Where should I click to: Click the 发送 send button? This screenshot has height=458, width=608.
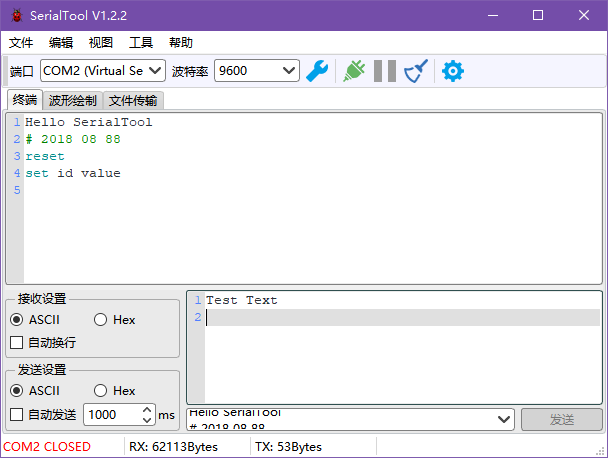(561, 419)
